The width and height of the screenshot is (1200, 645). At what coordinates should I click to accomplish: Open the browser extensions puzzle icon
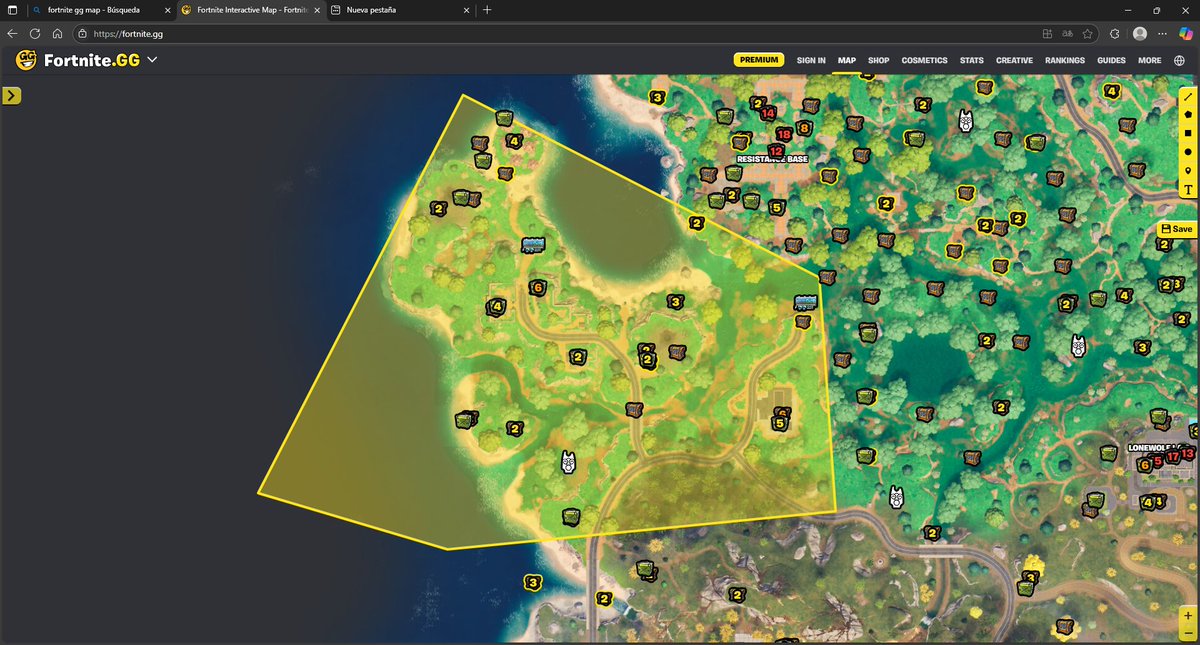1115,33
